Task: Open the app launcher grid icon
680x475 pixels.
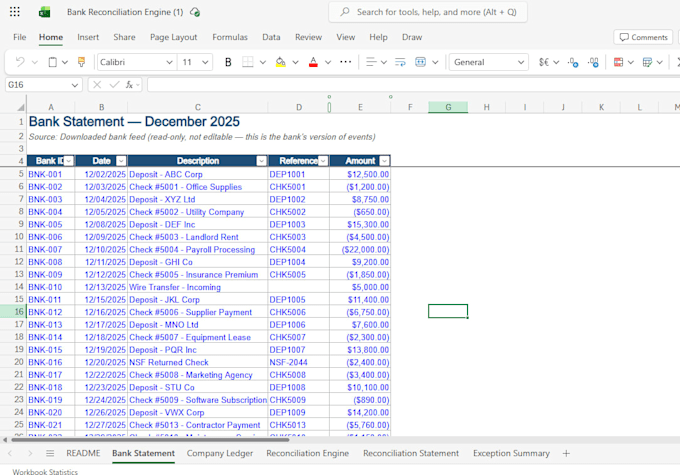Action: coord(15,12)
